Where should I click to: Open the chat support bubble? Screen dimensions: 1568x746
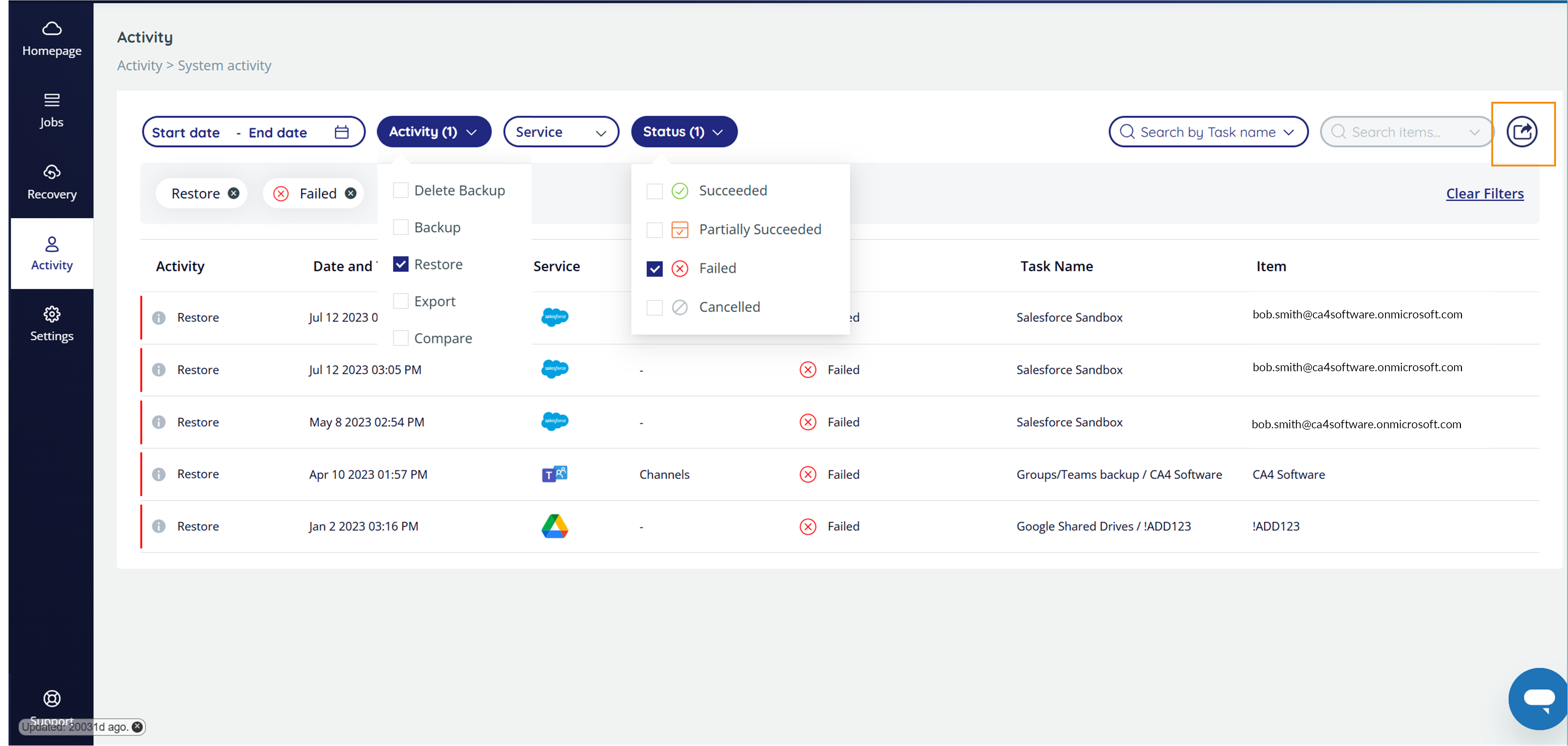[x=1538, y=698]
